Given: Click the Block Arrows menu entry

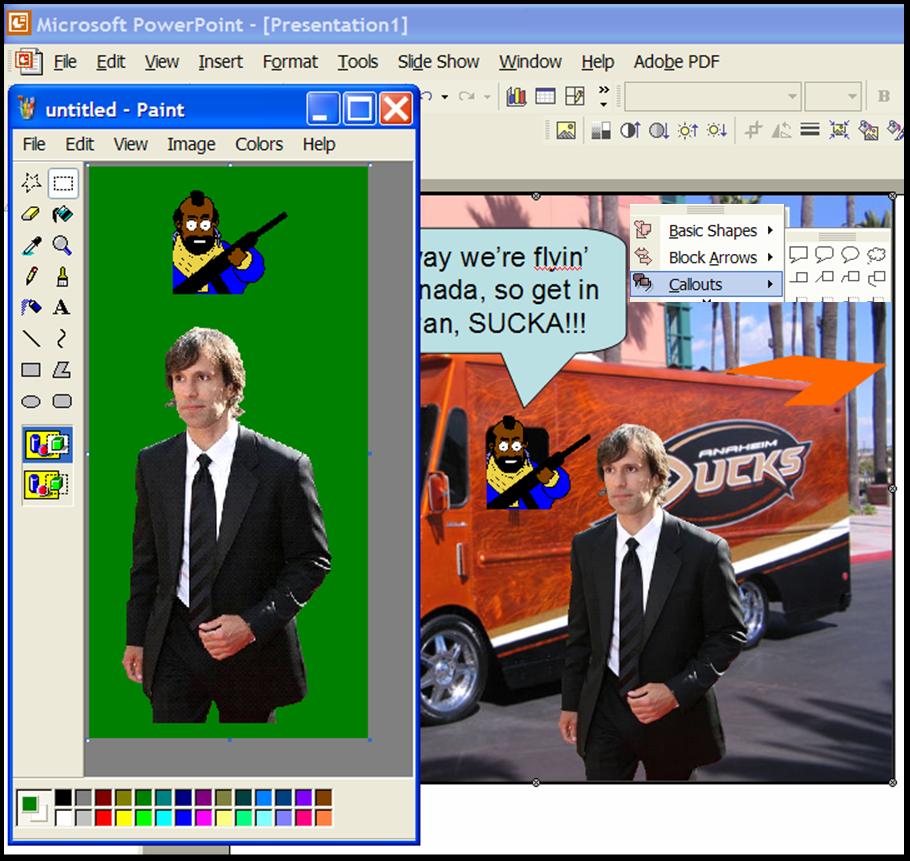Looking at the screenshot, I should pyautogui.click(x=712, y=258).
